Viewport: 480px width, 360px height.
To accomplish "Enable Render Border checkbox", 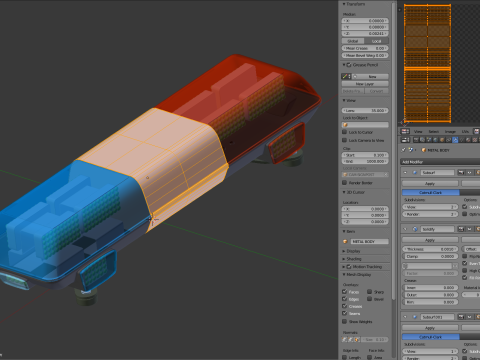I will coord(345,183).
